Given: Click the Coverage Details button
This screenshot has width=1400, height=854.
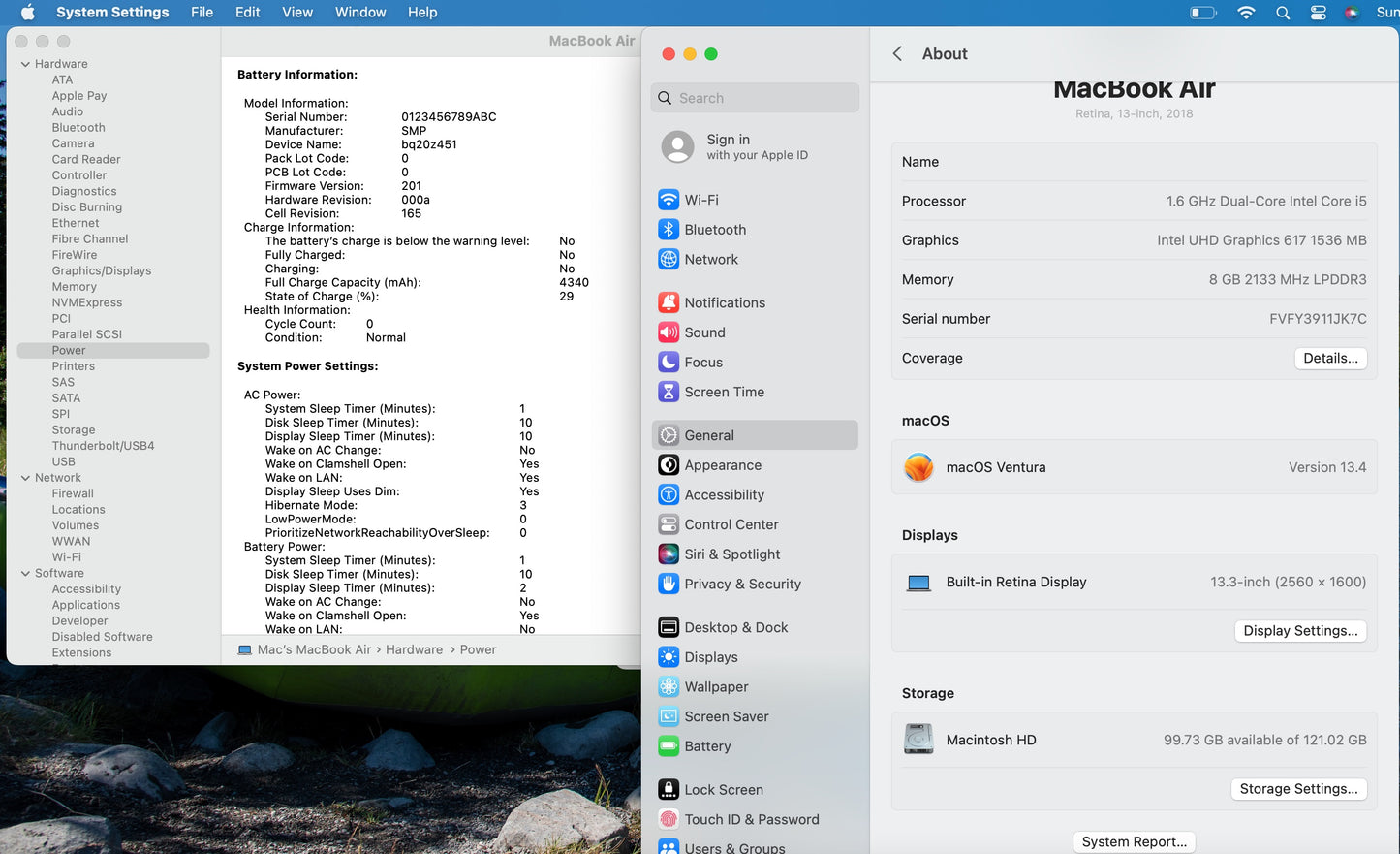Looking at the screenshot, I should click(1329, 358).
